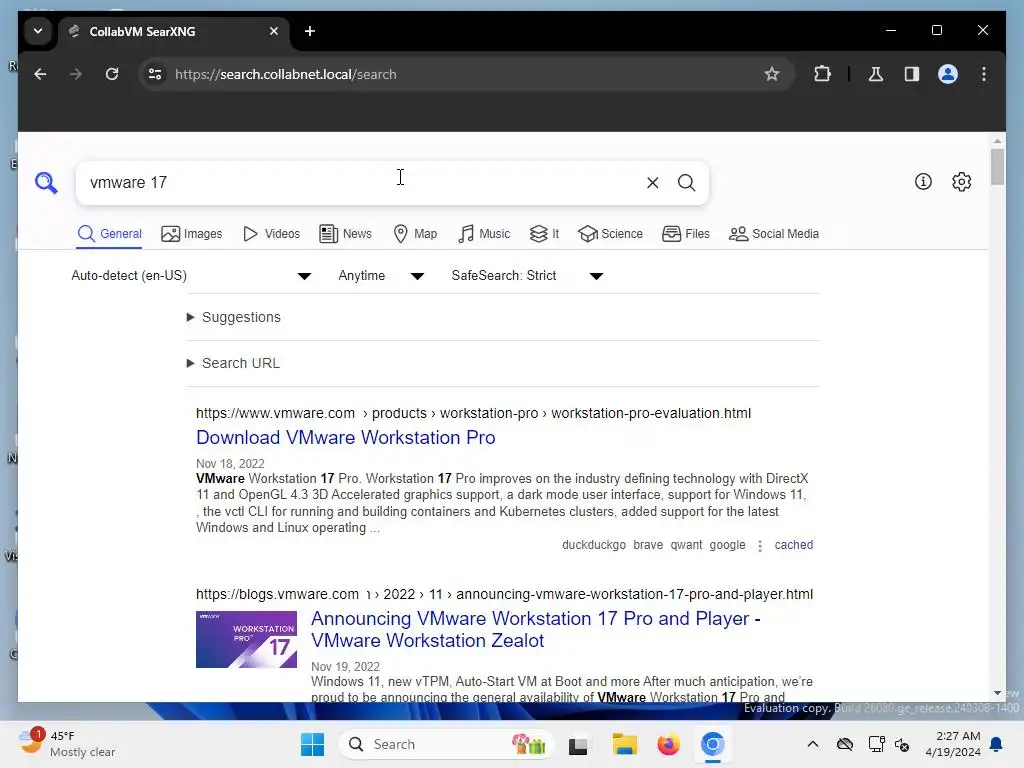Viewport: 1024px width, 768px height.
Task: Go back in browser history
Action: [40, 74]
